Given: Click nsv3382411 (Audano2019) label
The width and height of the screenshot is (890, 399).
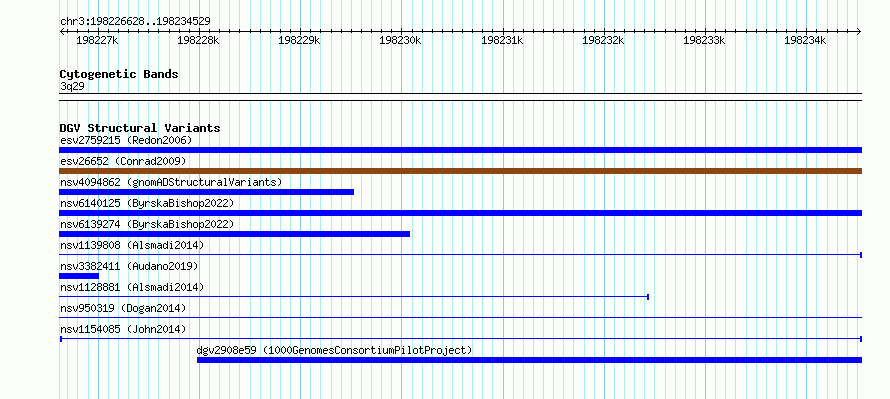Looking at the screenshot, I should 129,266.
